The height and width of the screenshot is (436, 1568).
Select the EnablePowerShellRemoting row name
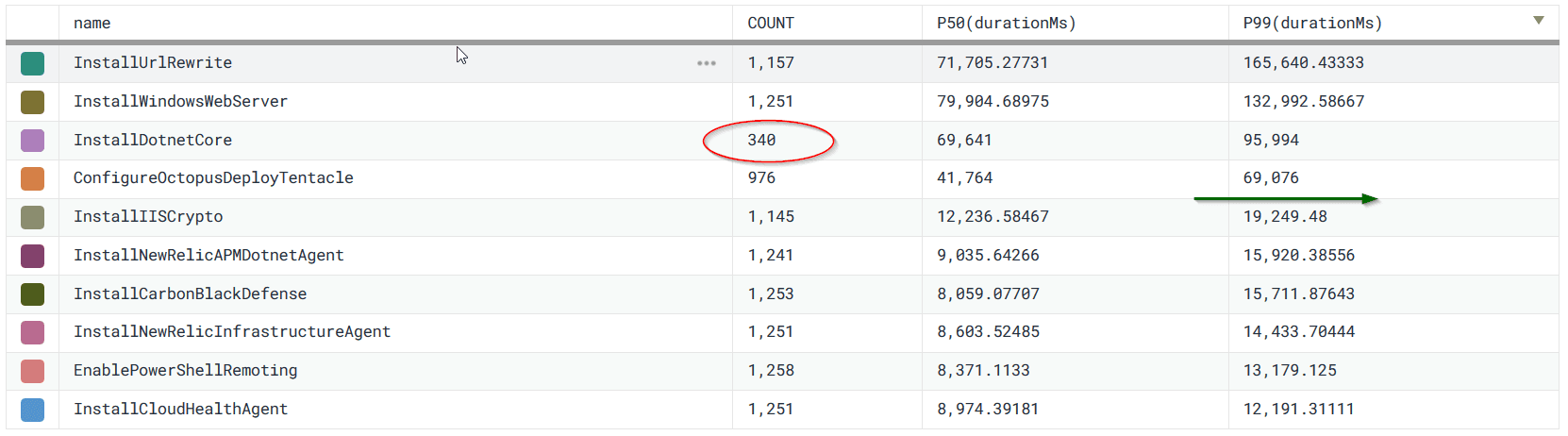[x=185, y=371]
